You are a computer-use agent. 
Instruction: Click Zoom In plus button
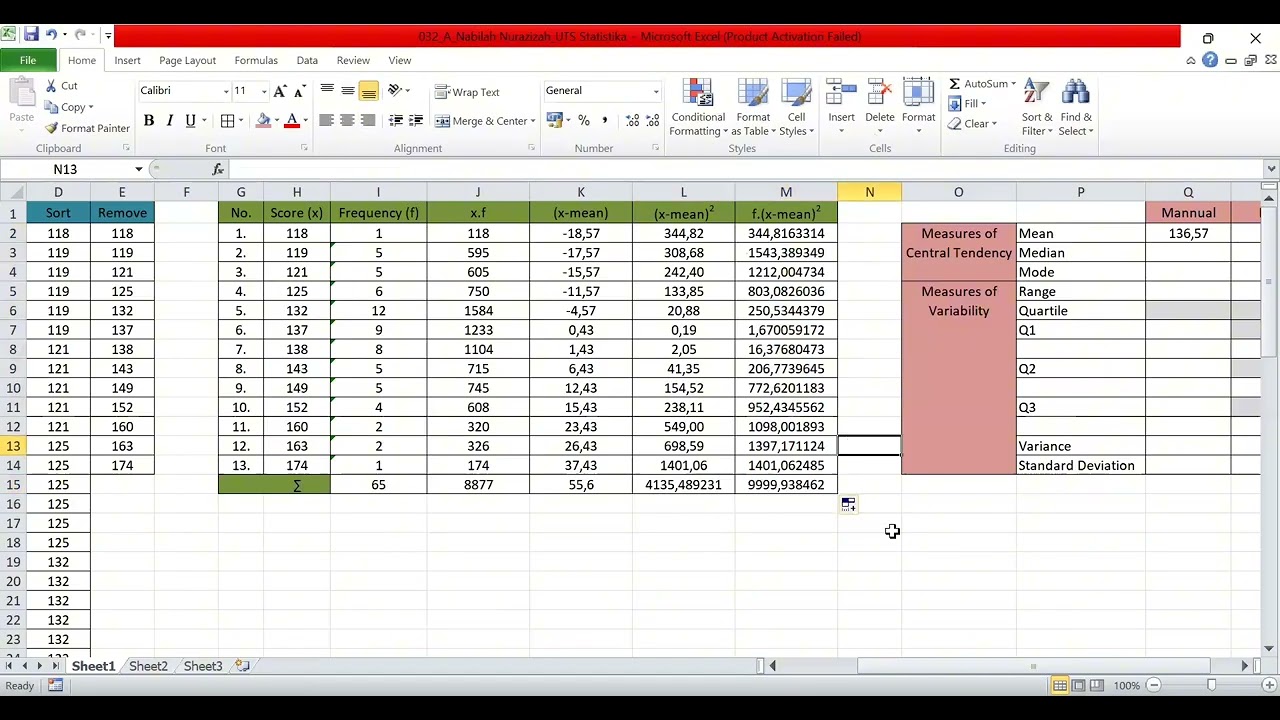point(1270,685)
